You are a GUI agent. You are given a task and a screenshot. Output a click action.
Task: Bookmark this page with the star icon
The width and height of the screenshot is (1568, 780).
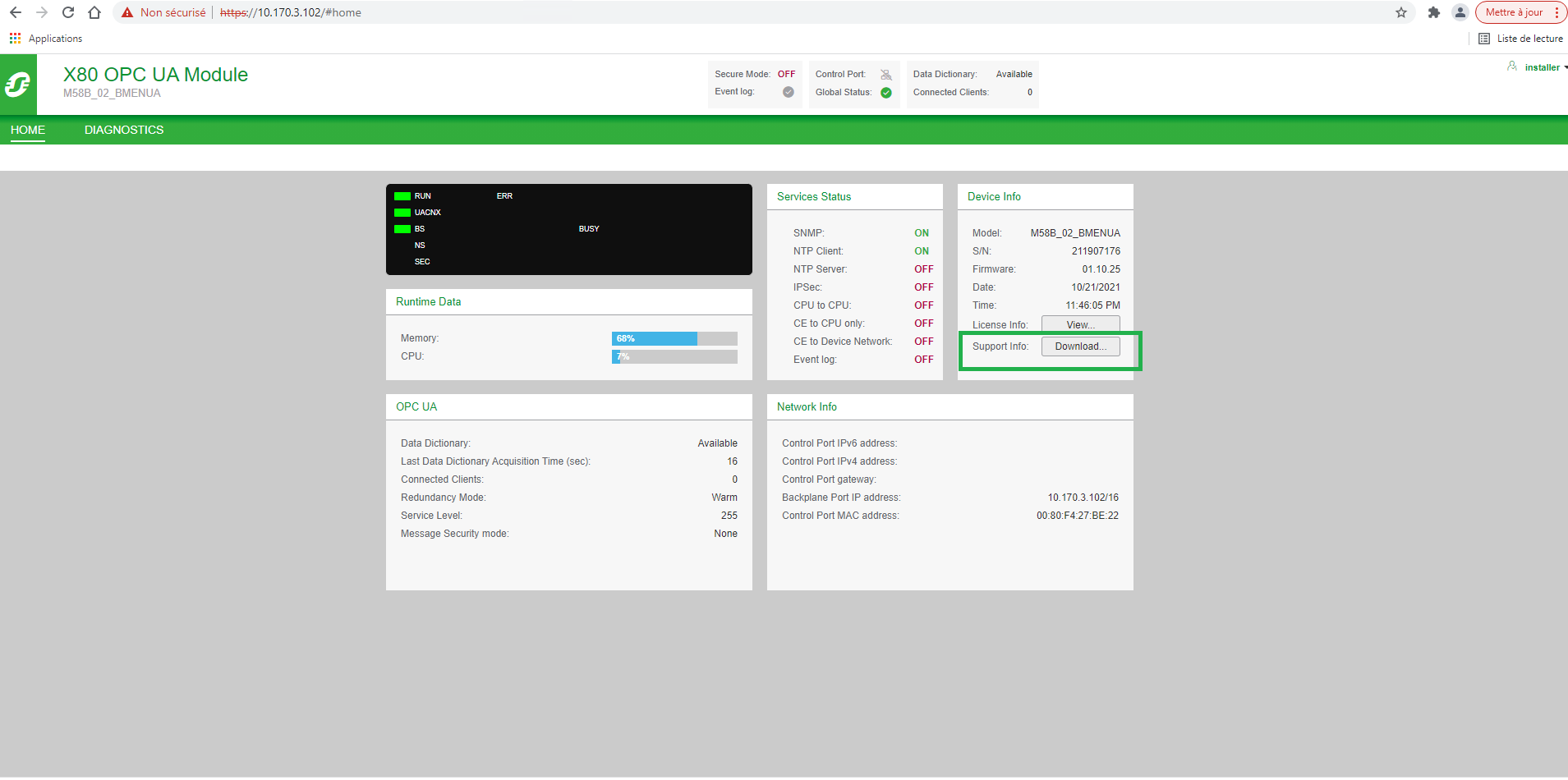pos(1401,12)
